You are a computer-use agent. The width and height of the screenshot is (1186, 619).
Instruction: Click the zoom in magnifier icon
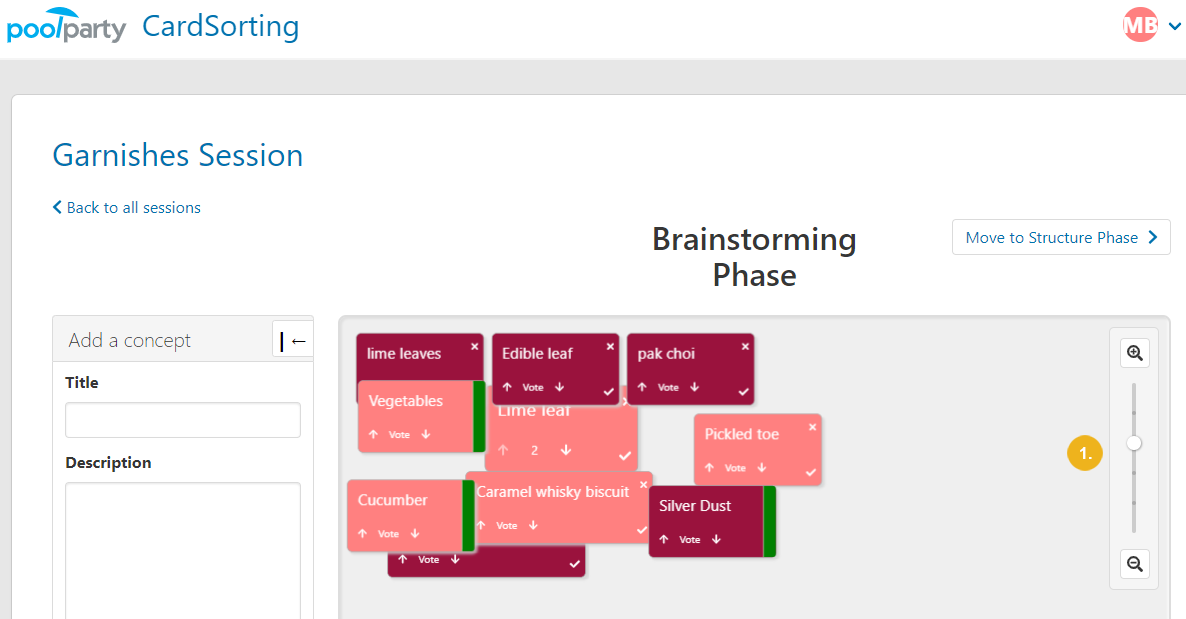tap(1135, 353)
